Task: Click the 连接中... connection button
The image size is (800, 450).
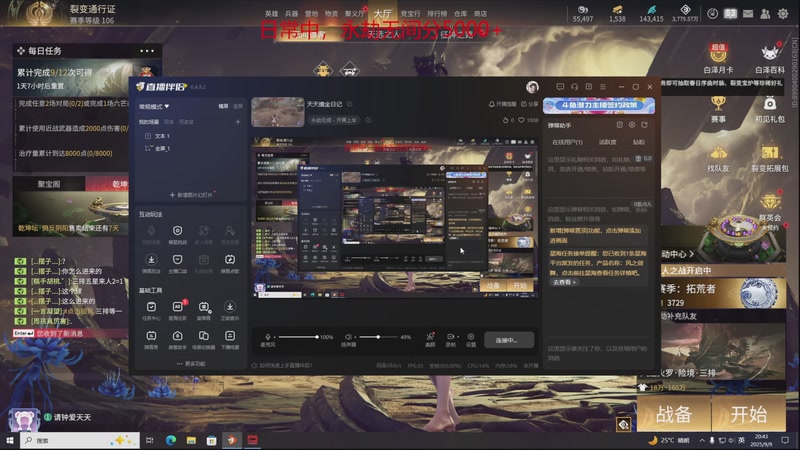Action: [508, 340]
